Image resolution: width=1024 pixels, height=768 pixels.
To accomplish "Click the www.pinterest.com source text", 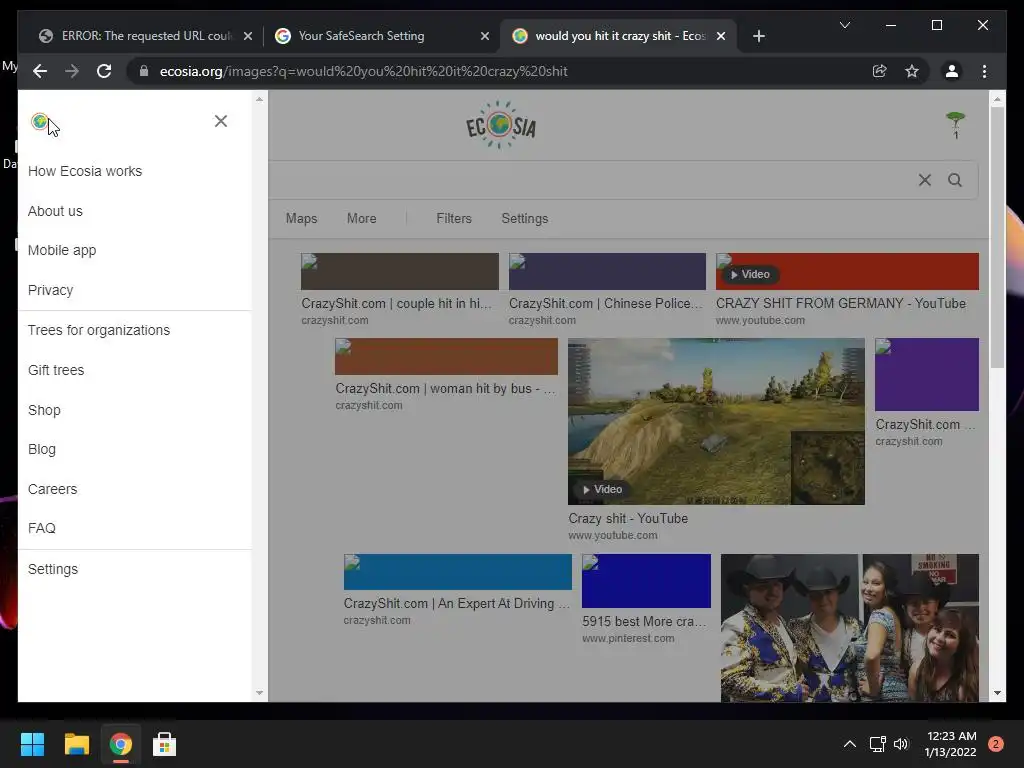I will pos(628,639).
